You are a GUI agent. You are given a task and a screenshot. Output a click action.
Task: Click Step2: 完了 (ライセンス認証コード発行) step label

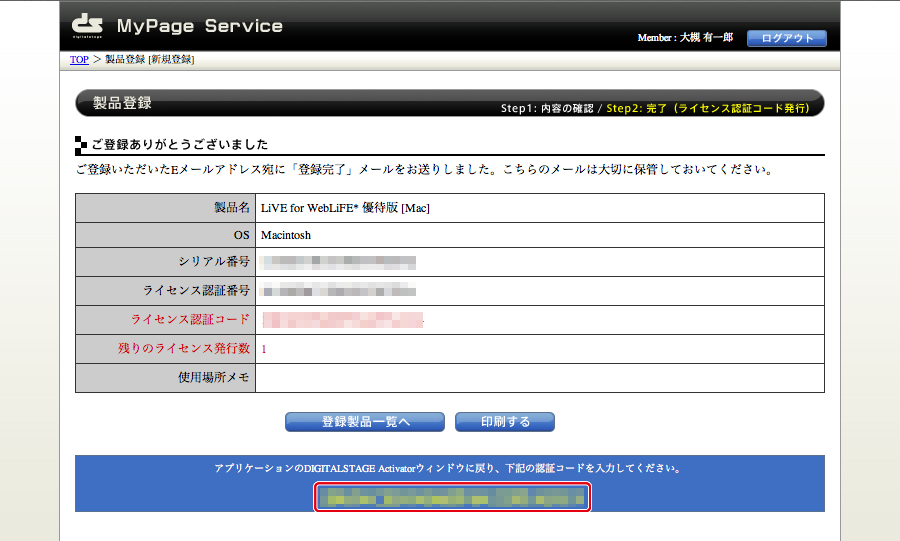(x=708, y=108)
